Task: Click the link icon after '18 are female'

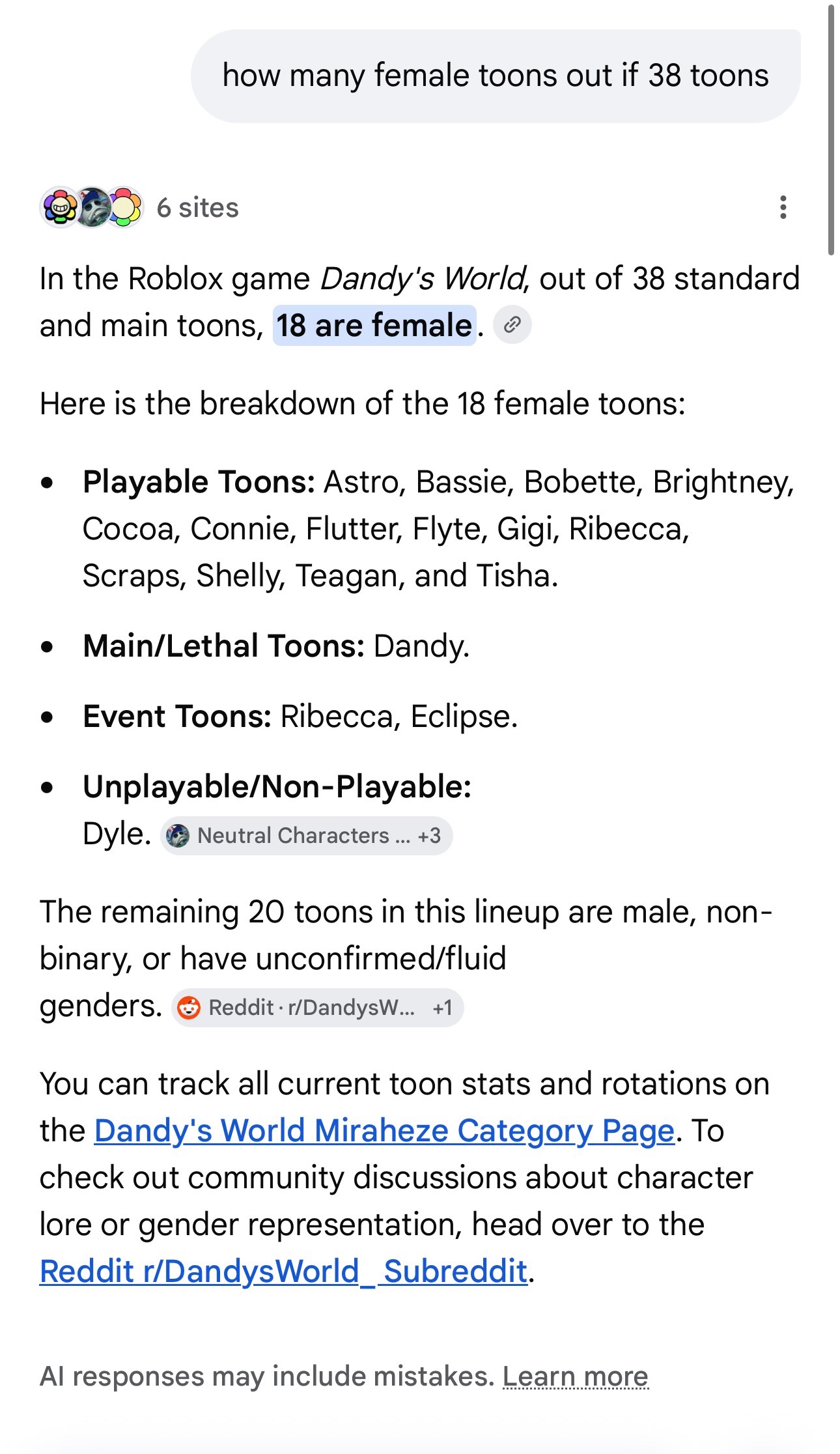Action: [512, 324]
